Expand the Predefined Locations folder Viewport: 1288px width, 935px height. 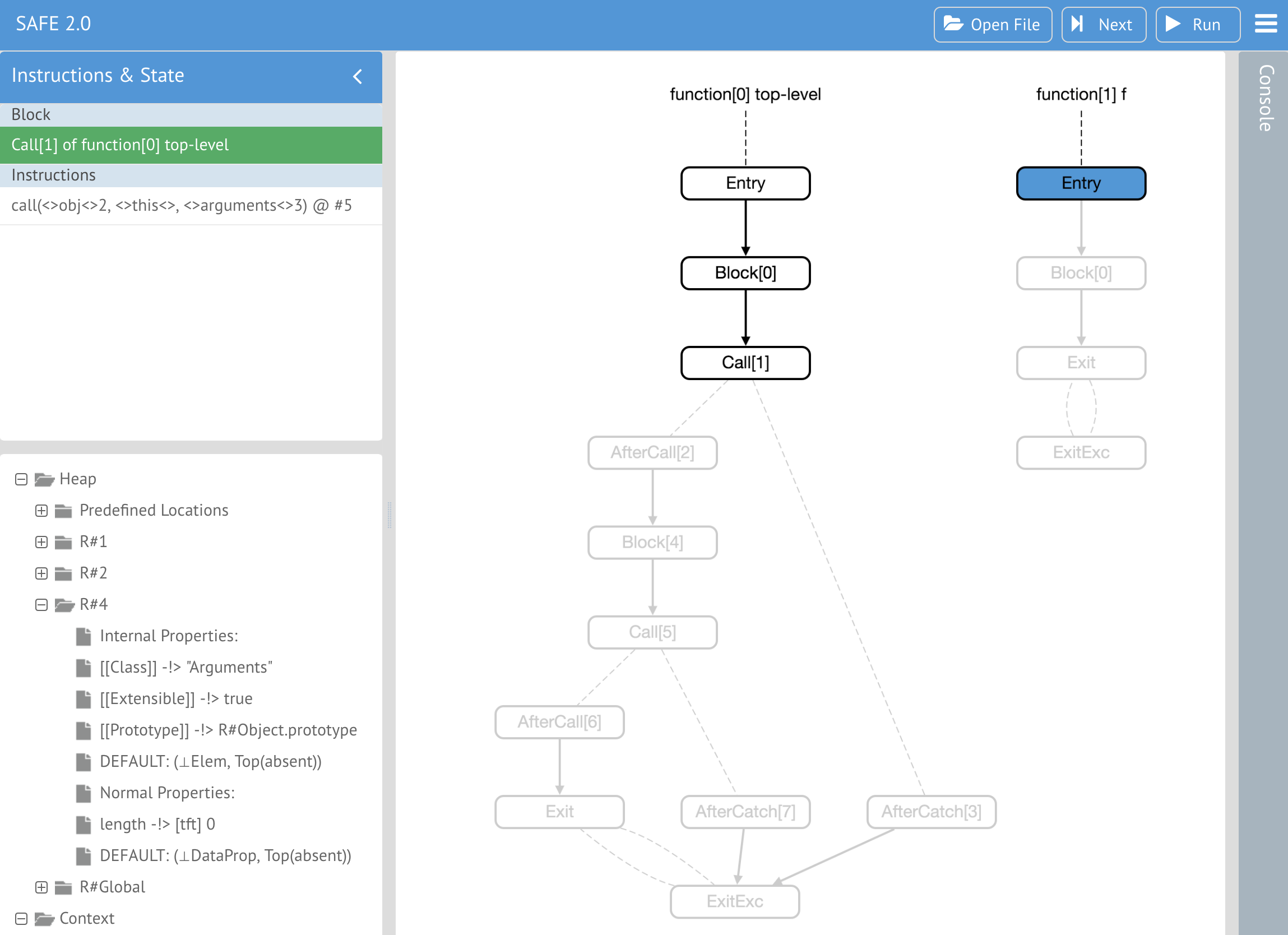click(40, 510)
